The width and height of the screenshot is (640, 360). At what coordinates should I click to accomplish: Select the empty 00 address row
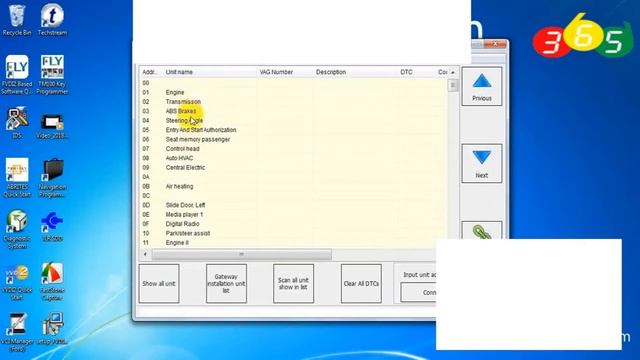tap(293, 83)
